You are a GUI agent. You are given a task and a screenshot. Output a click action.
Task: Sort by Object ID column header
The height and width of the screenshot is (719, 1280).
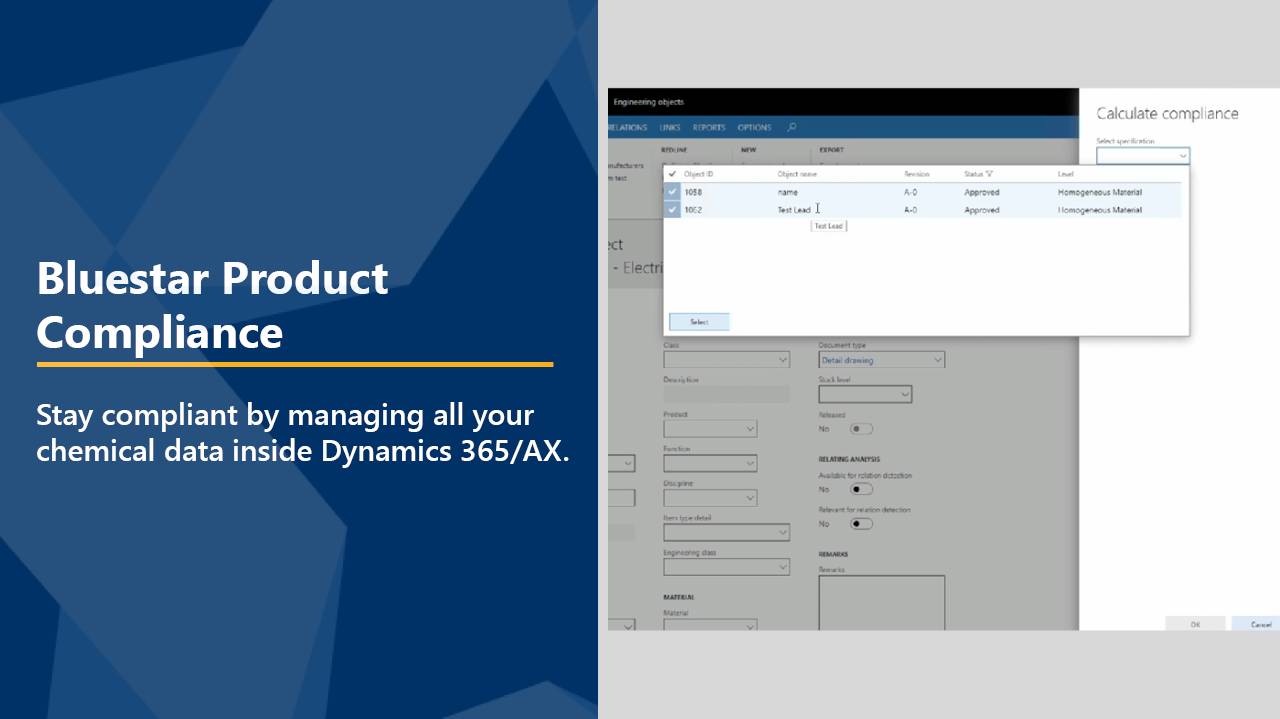pos(698,174)
